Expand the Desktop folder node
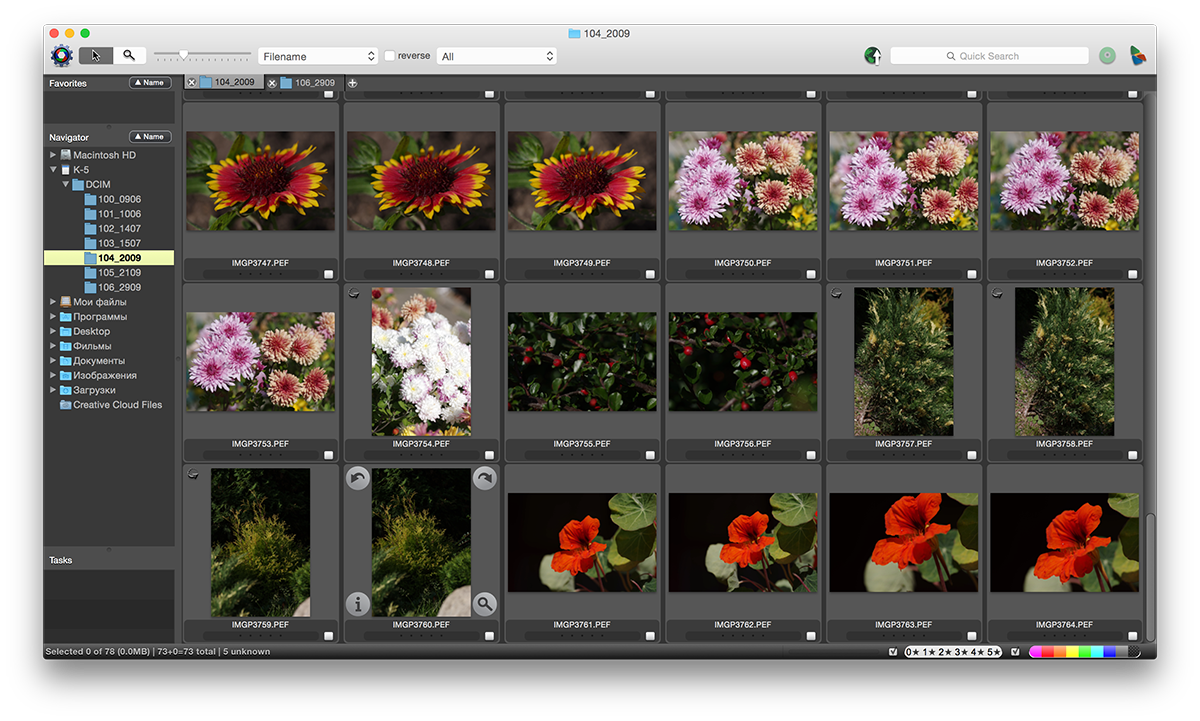Image resolution: width=1200 pixels, height=721 pixels. (53, 331)
